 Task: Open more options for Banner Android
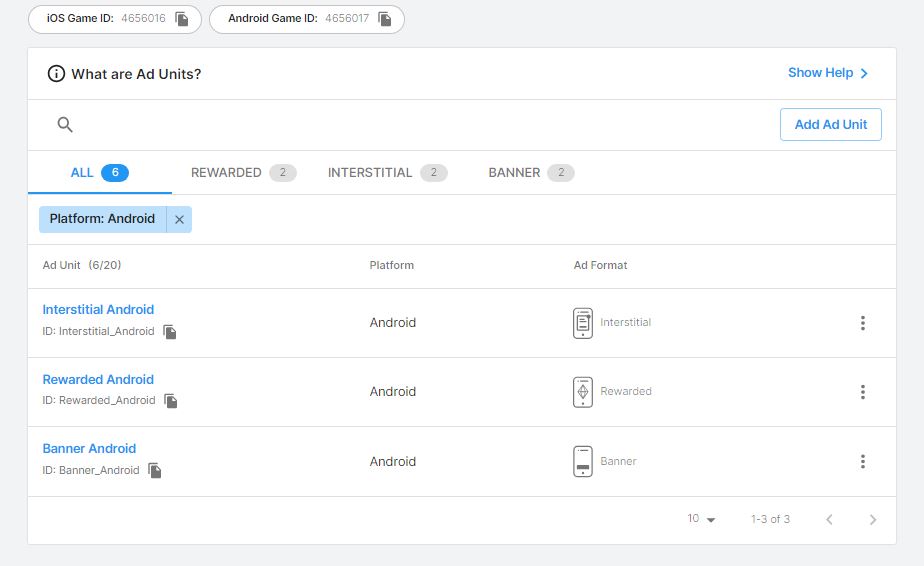coord(862,462)
